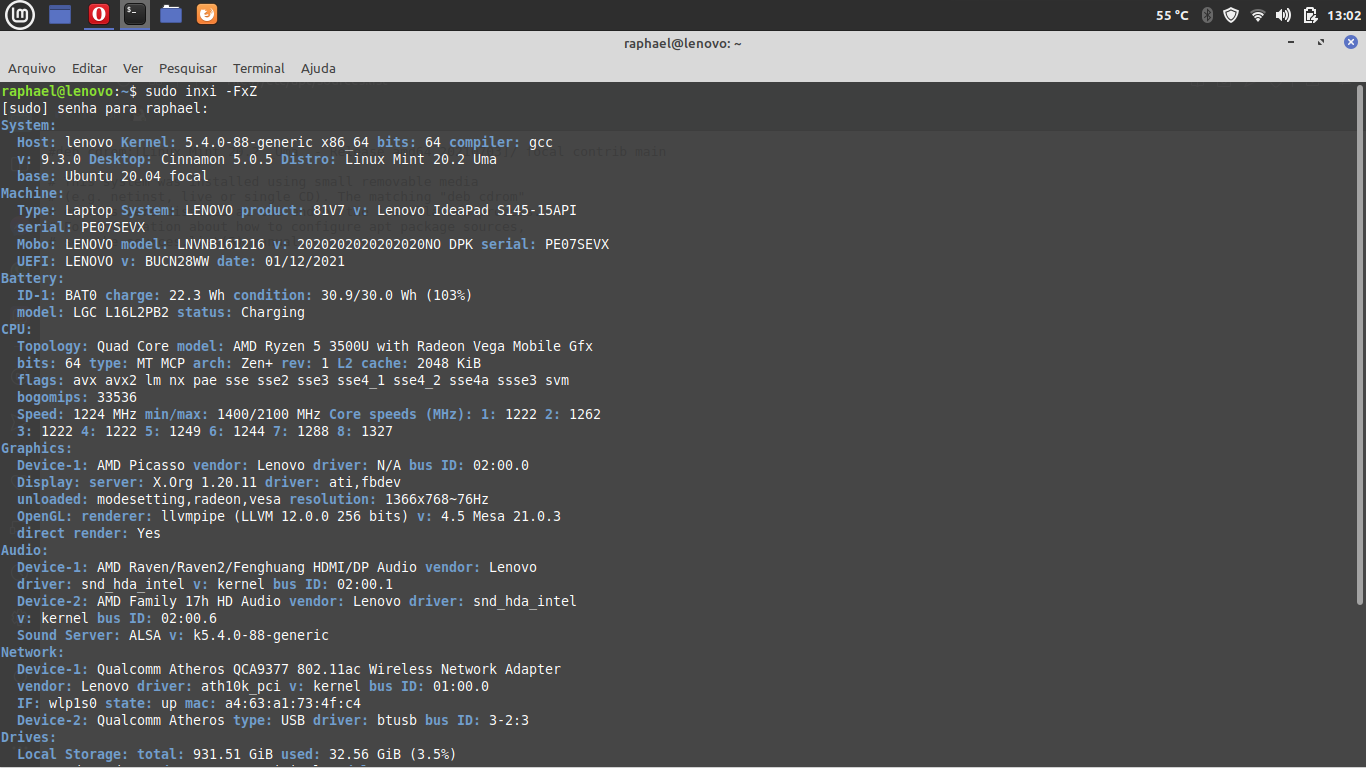
Task: Click the 'Graphics:' section heading
Action: coord(37,448)
